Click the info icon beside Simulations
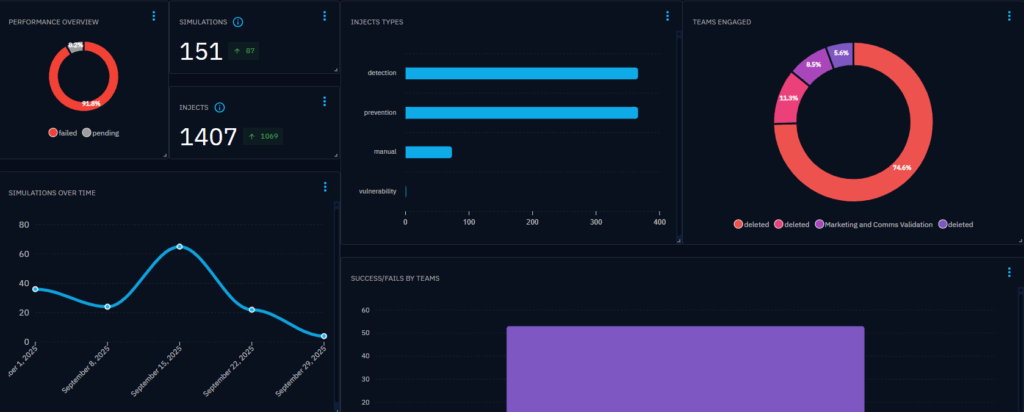 point(237,21)
